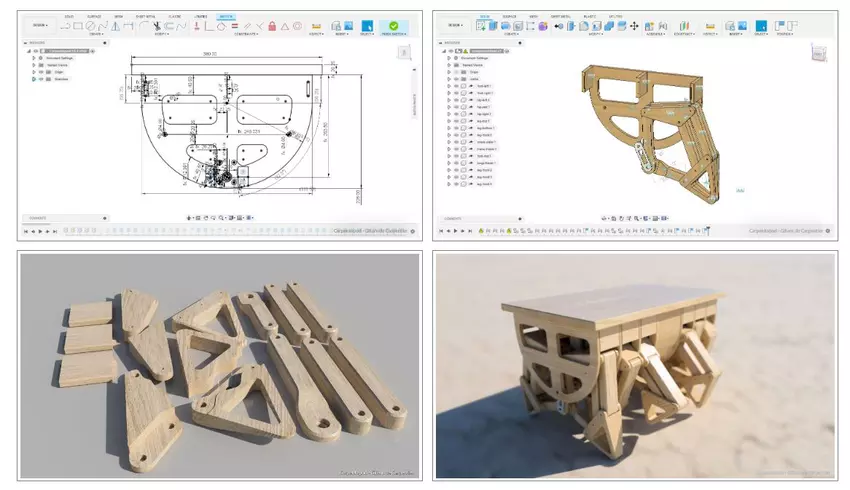The width and height of the screenshot is (850, 490).
Task: Click the Rectangle sketch tool
Action: coord(77,26)
